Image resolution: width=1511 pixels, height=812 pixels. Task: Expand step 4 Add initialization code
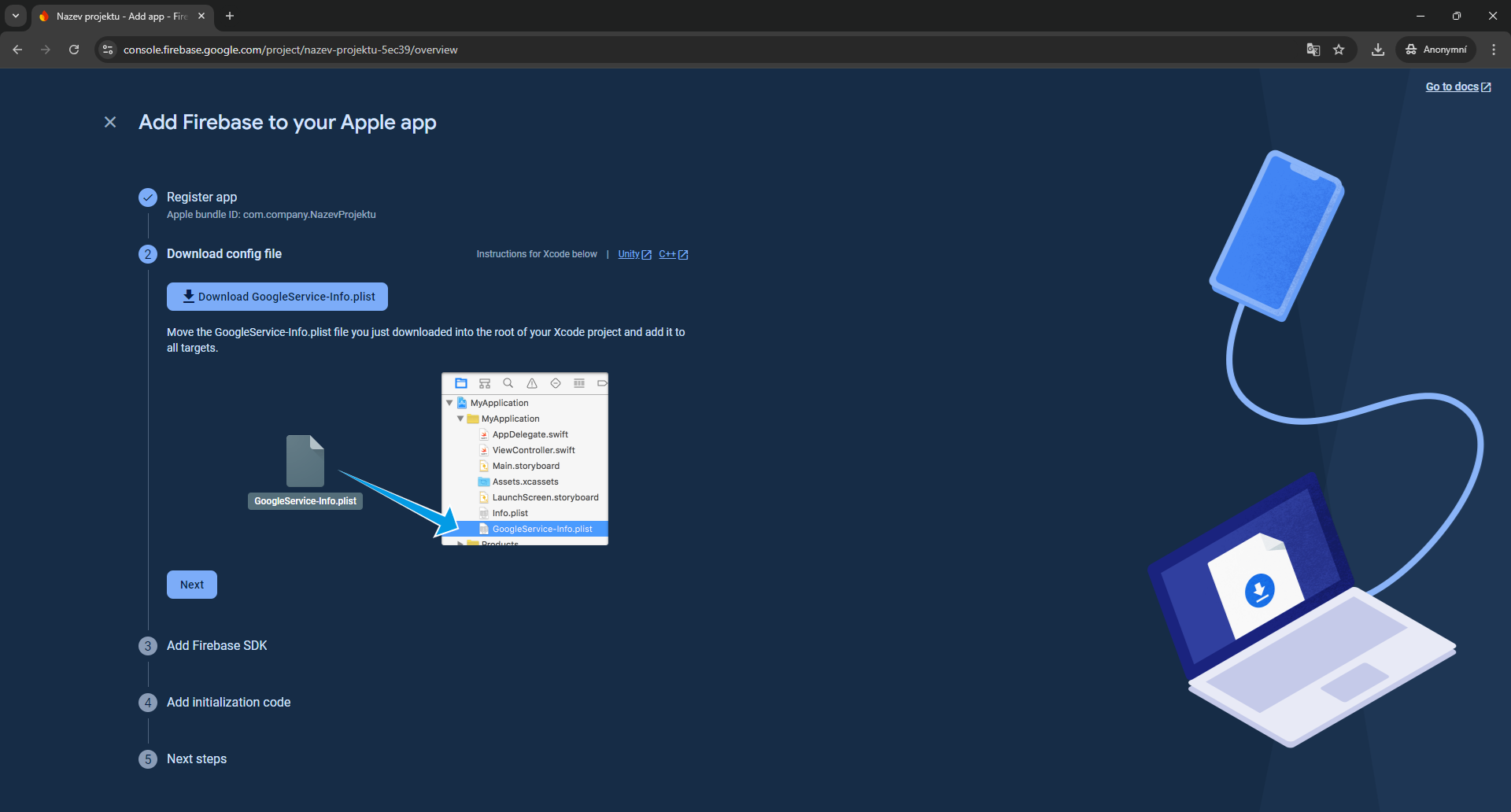click(228, 702)
